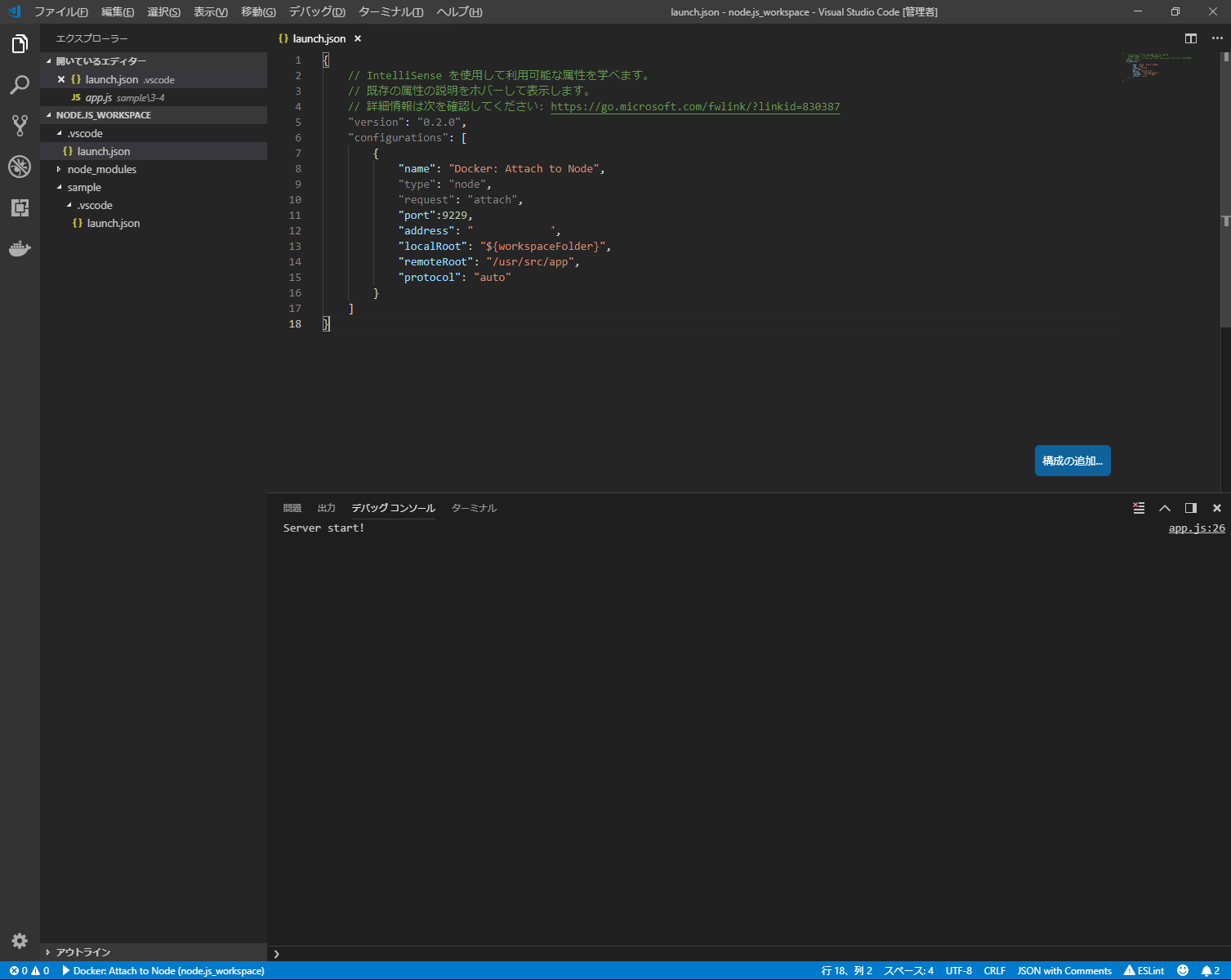Toggle split editor layout at top right
1231x980 pixels.
pos(1190,38)
